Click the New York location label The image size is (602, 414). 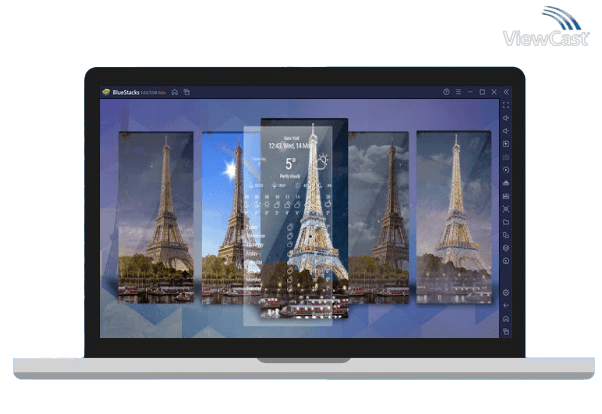[x=291, y=138]
